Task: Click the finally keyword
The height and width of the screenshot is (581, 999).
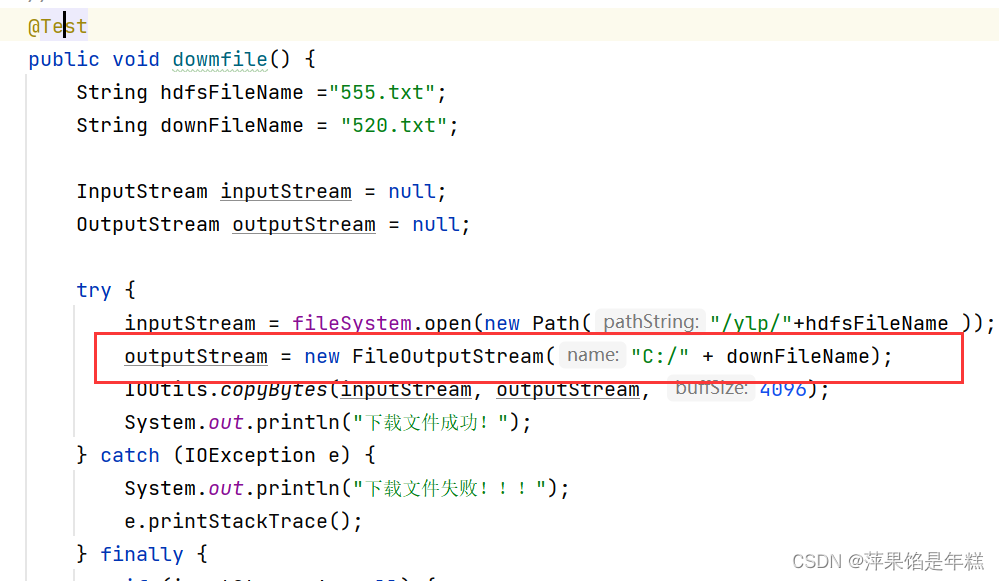Action: (x=141, y=554)
